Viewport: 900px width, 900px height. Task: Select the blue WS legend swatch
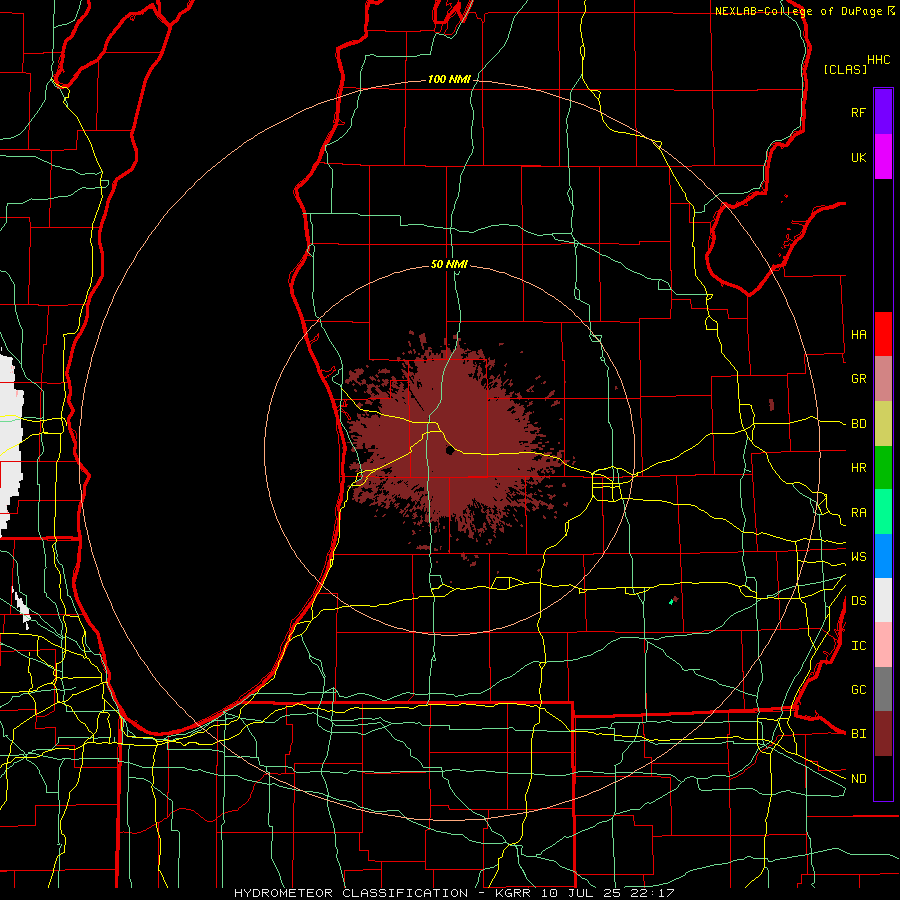tap(883, 556)
